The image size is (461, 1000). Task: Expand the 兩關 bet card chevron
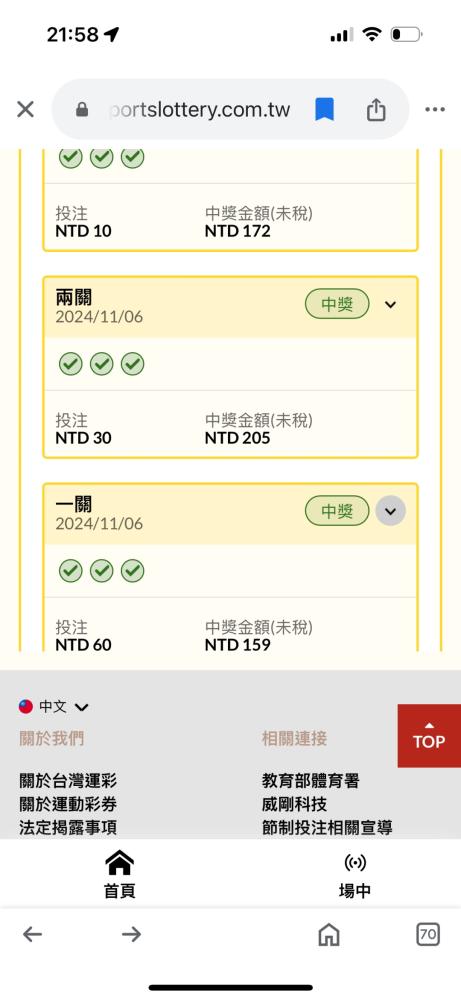coord(390,305)
